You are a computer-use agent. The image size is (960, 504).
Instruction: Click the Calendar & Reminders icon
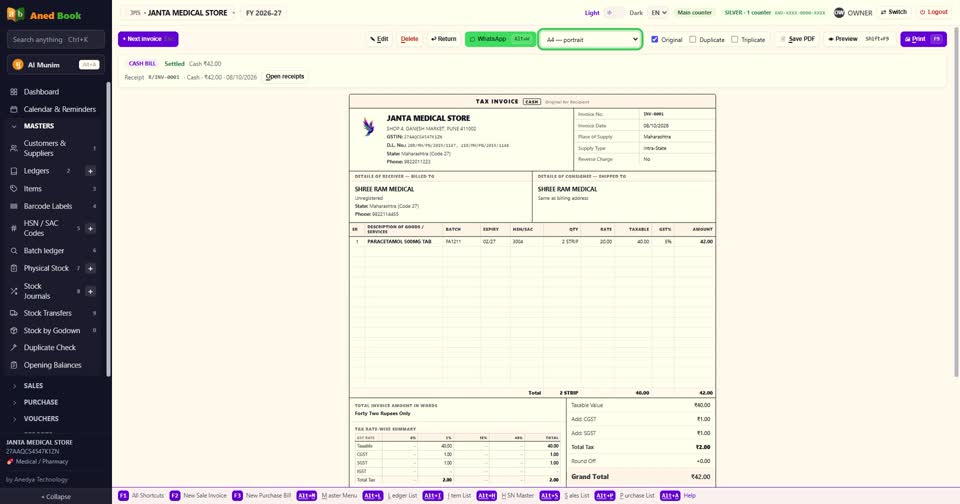click(14, 109)
